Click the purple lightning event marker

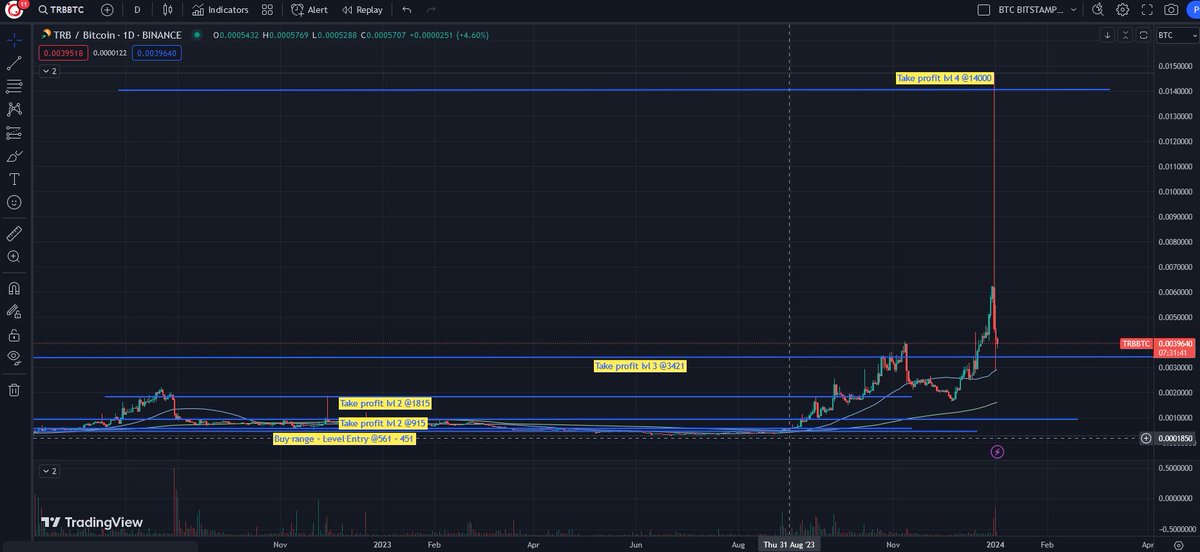996,452
